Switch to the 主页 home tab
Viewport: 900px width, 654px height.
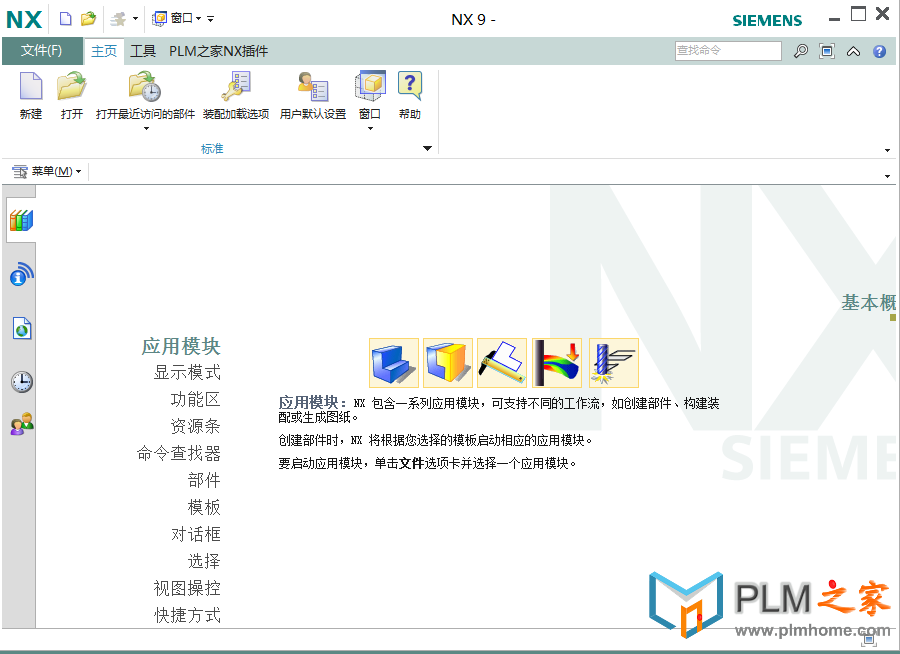point(104,51)
